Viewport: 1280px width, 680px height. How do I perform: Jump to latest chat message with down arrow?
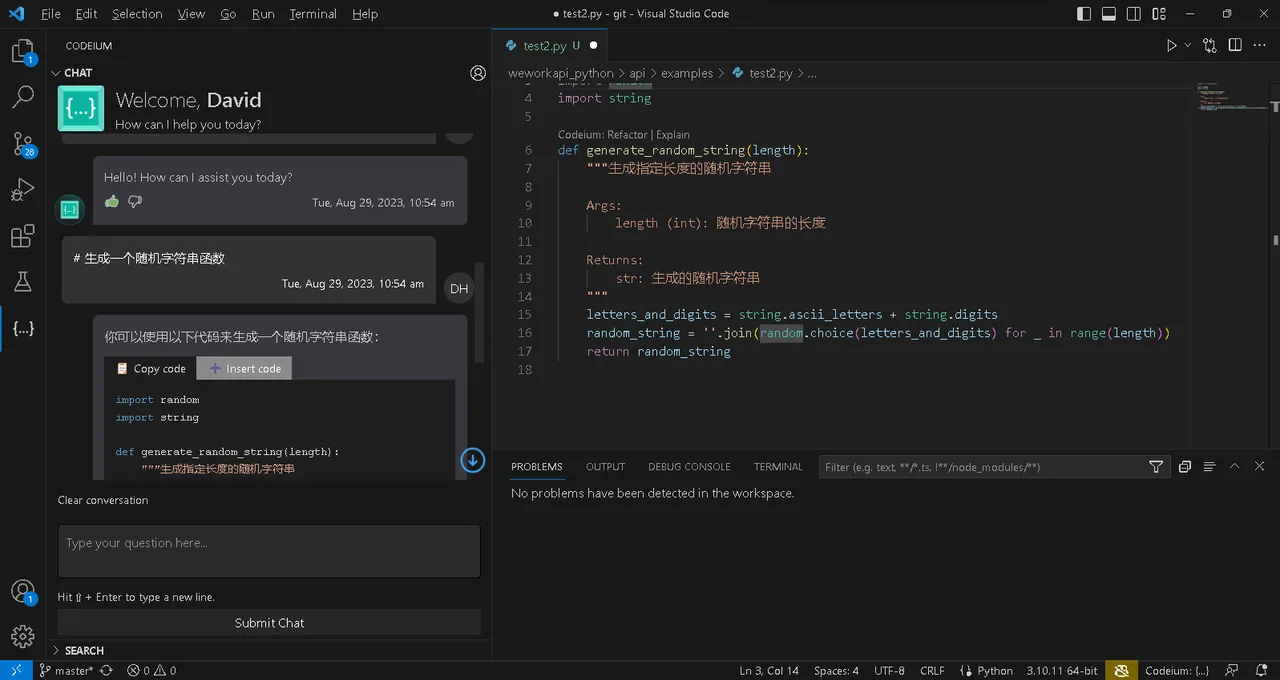[x=472, y=459]
